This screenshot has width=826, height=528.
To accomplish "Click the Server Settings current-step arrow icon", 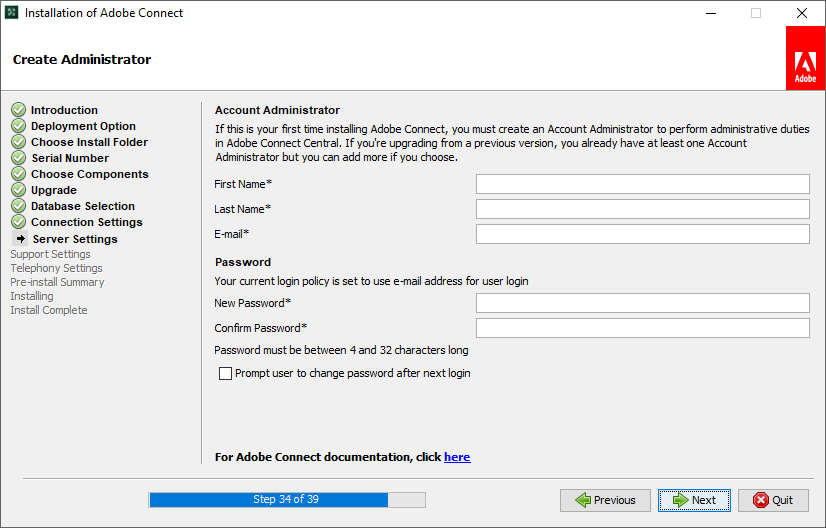I will pos(20,239).
